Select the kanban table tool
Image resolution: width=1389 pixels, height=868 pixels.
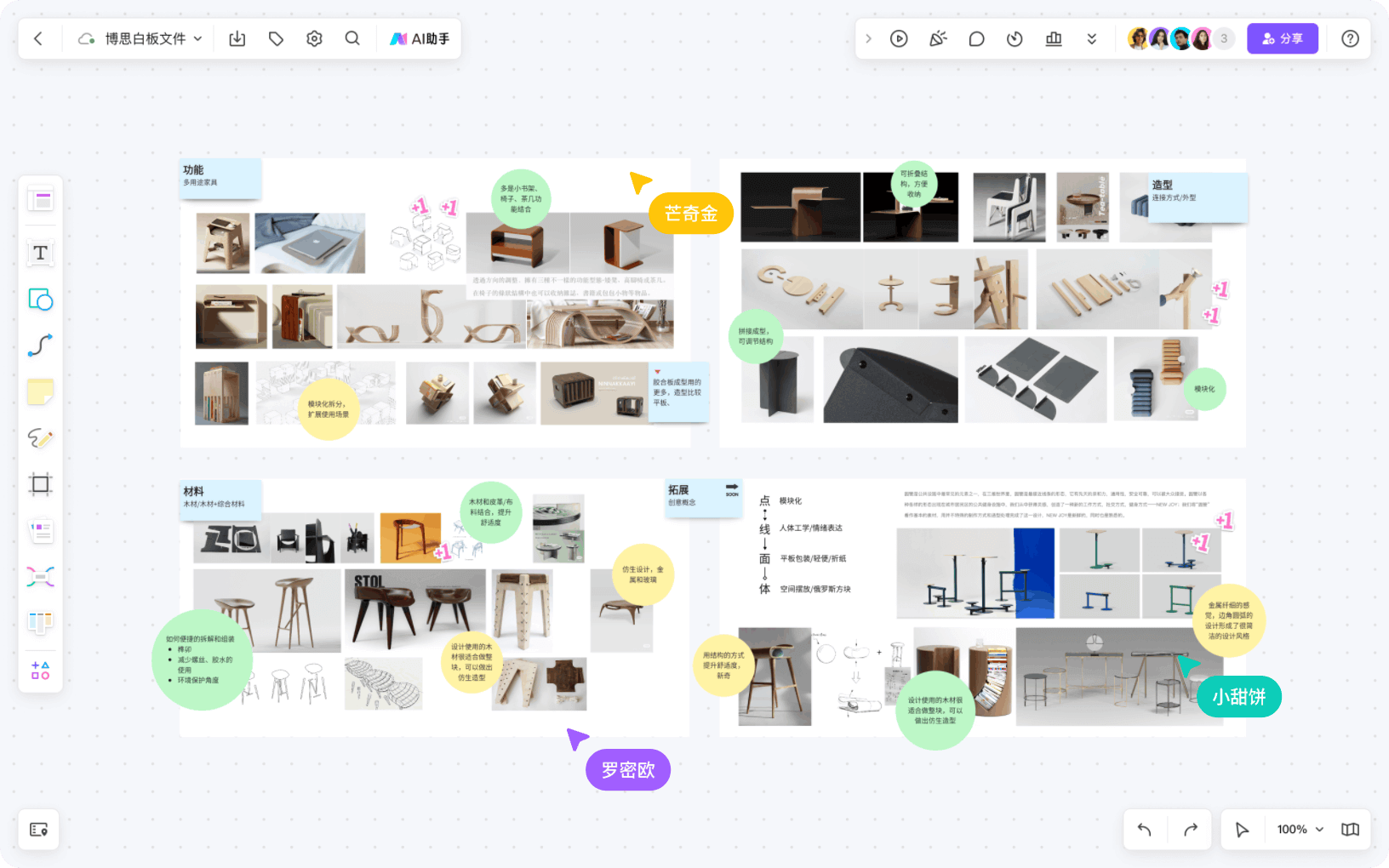pyautogui.click(x=40, y=623)
